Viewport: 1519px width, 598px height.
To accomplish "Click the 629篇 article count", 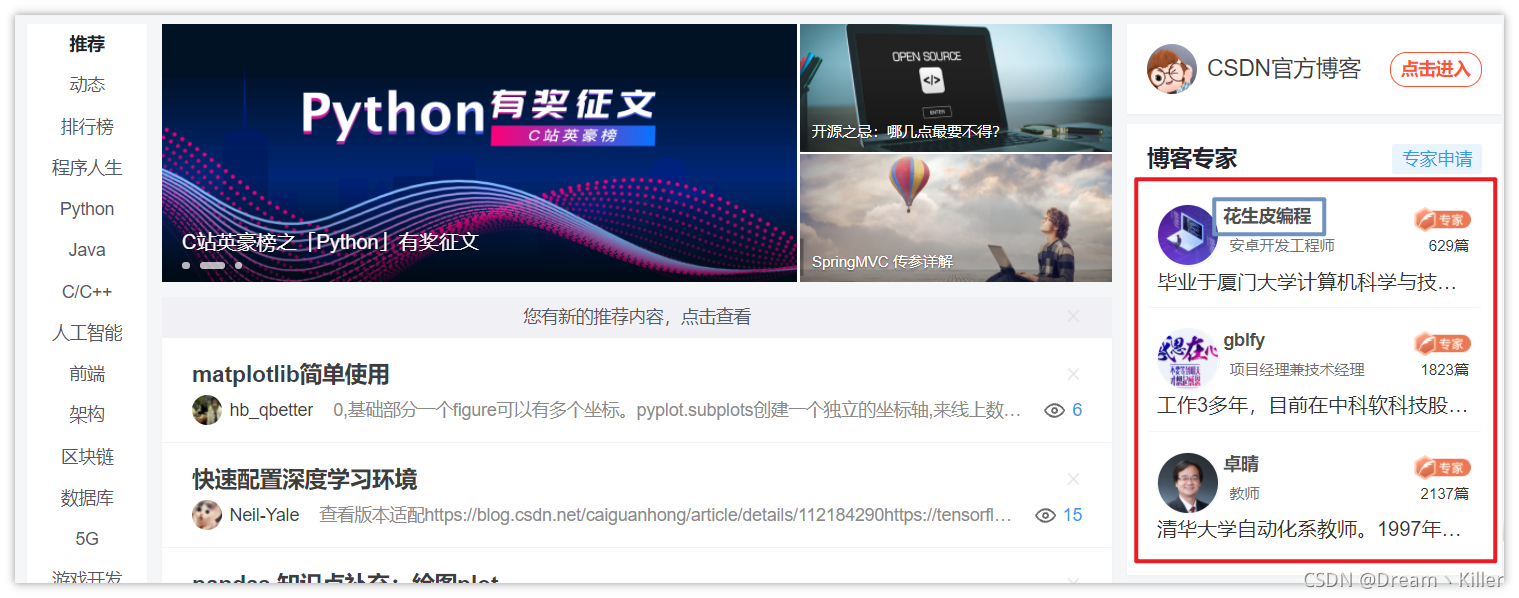I will pos(1448,245).
